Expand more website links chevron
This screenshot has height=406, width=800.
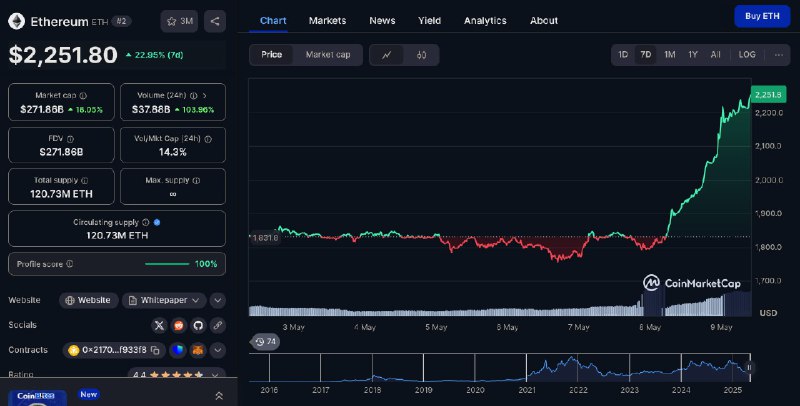218,300
